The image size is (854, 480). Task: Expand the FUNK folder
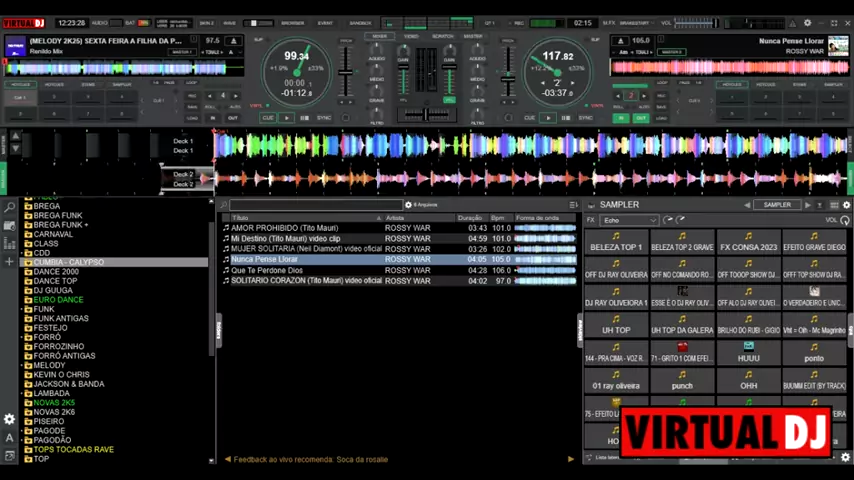tap(22, 309)
